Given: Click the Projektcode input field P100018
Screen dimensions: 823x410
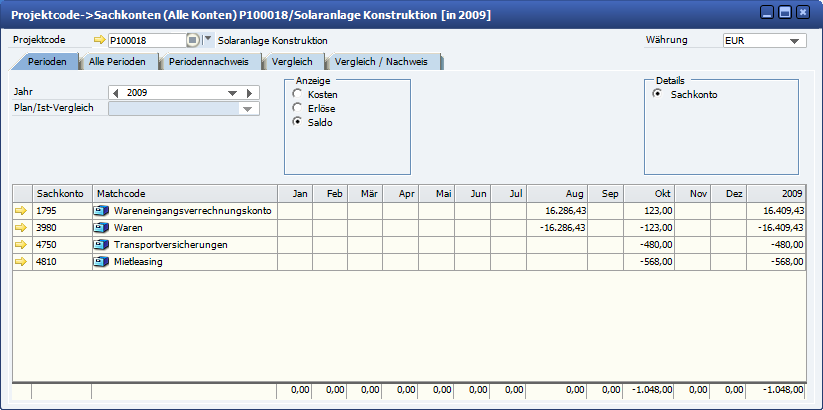Looking at the screenshot, I should point(147,40).
